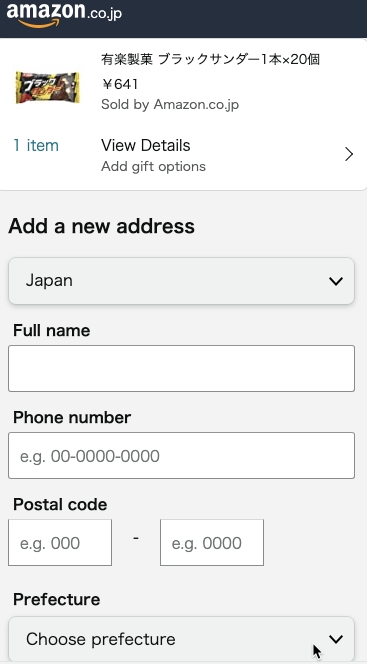Open the country dropdown showing Japan
Image resolution: width=367 pixels, height=664 pixels.
181,281
